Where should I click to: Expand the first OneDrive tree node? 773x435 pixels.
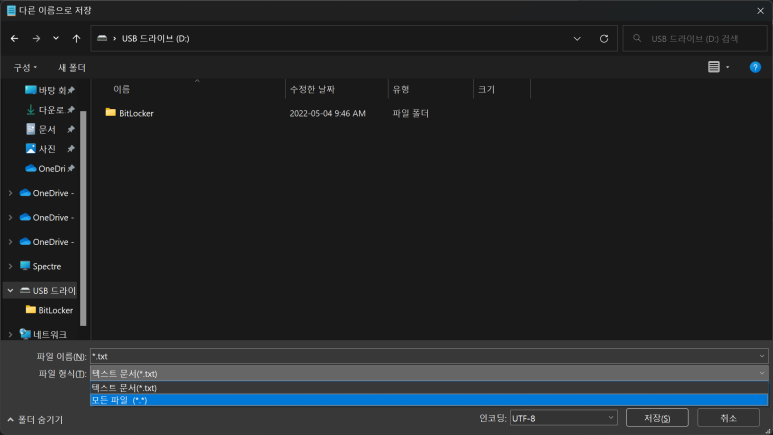(x=10, y=193)
